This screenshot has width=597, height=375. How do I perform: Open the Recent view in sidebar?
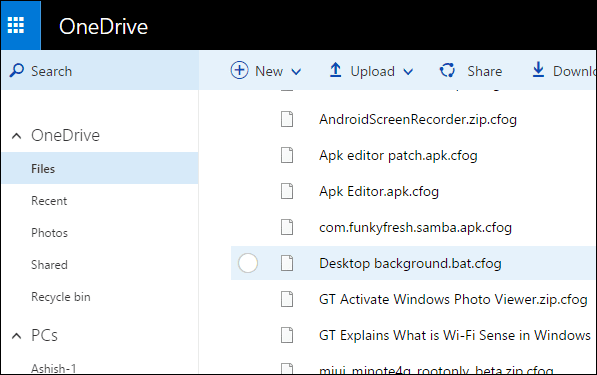coord(49,201)
